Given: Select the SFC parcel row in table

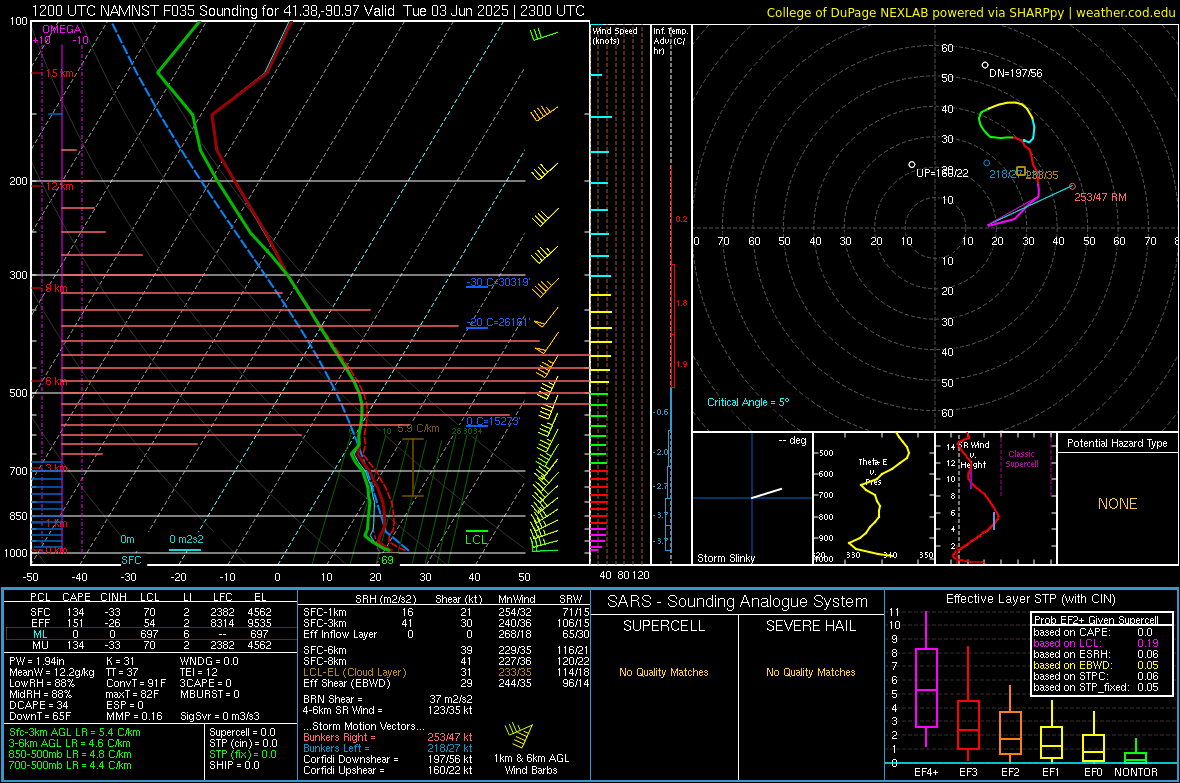Looking at the screenshot, I should (150, 612).
